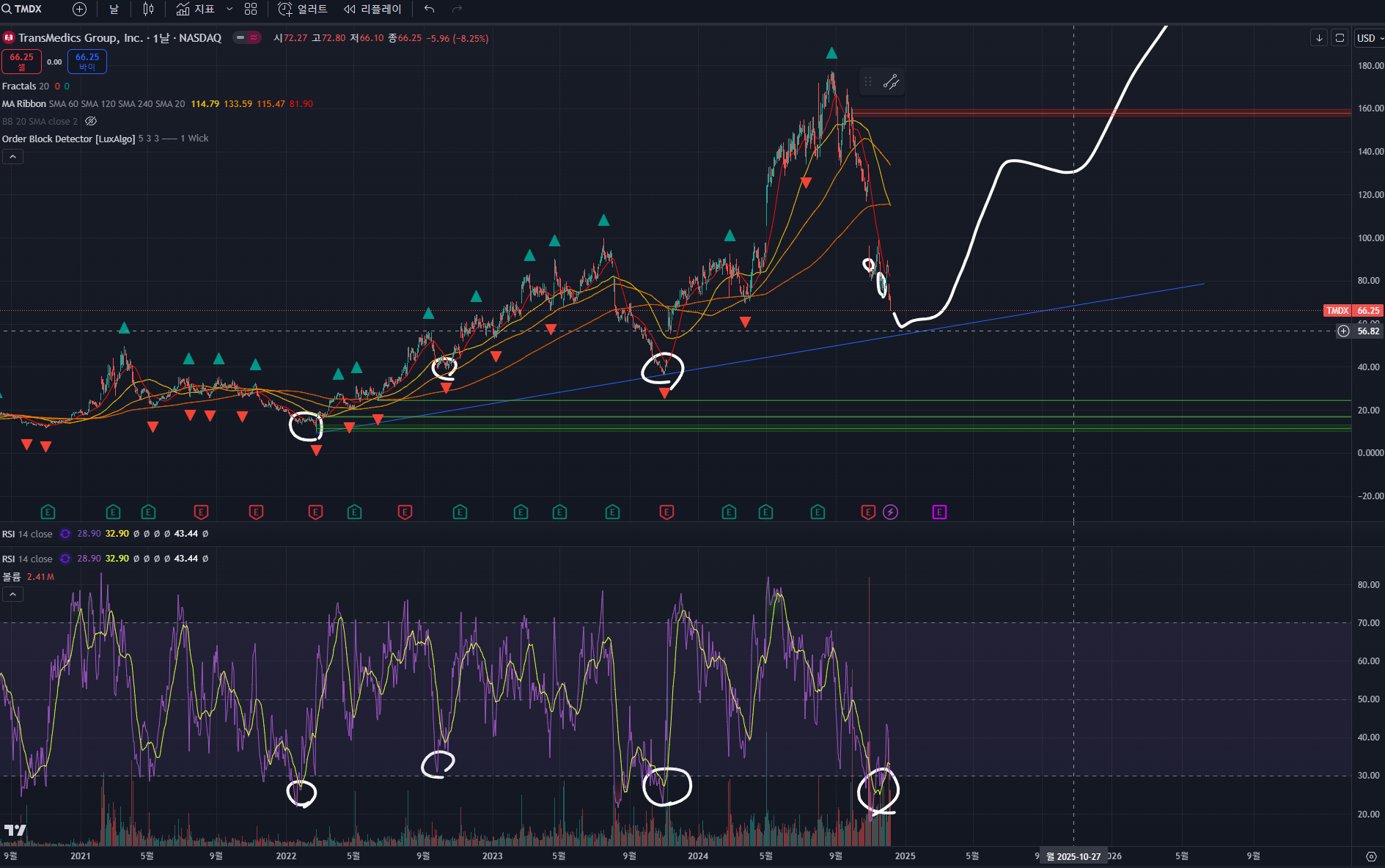Image resolution: width=1385 pixels, height=868 pixels.
Task: Open the candlestick chart type selector
Action: pyautogui.click(x=148, y=9)
